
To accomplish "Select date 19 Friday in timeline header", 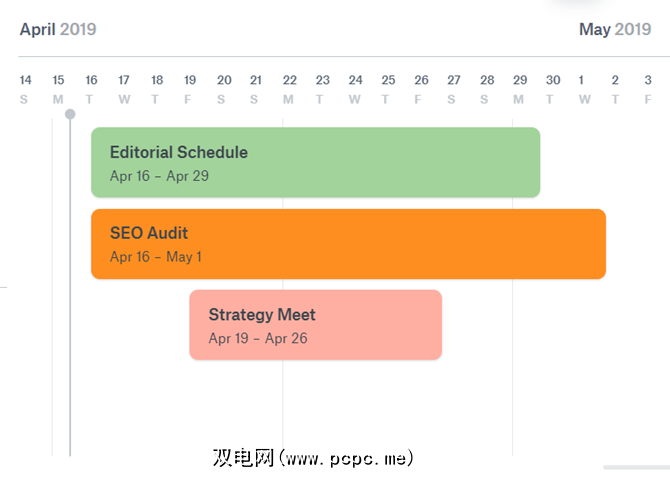I will (x=190, y=88).
